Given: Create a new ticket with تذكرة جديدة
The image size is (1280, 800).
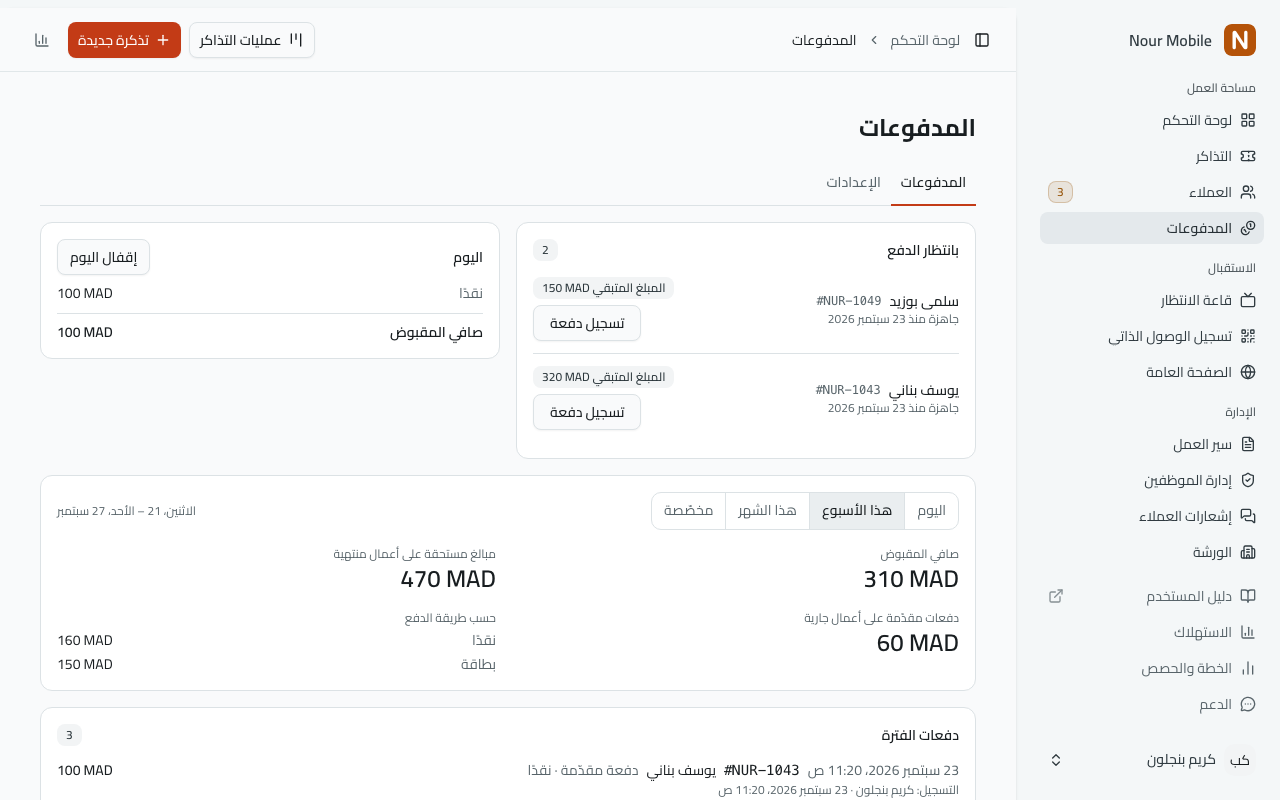Looking at the screenshot, I should (124, 40).
